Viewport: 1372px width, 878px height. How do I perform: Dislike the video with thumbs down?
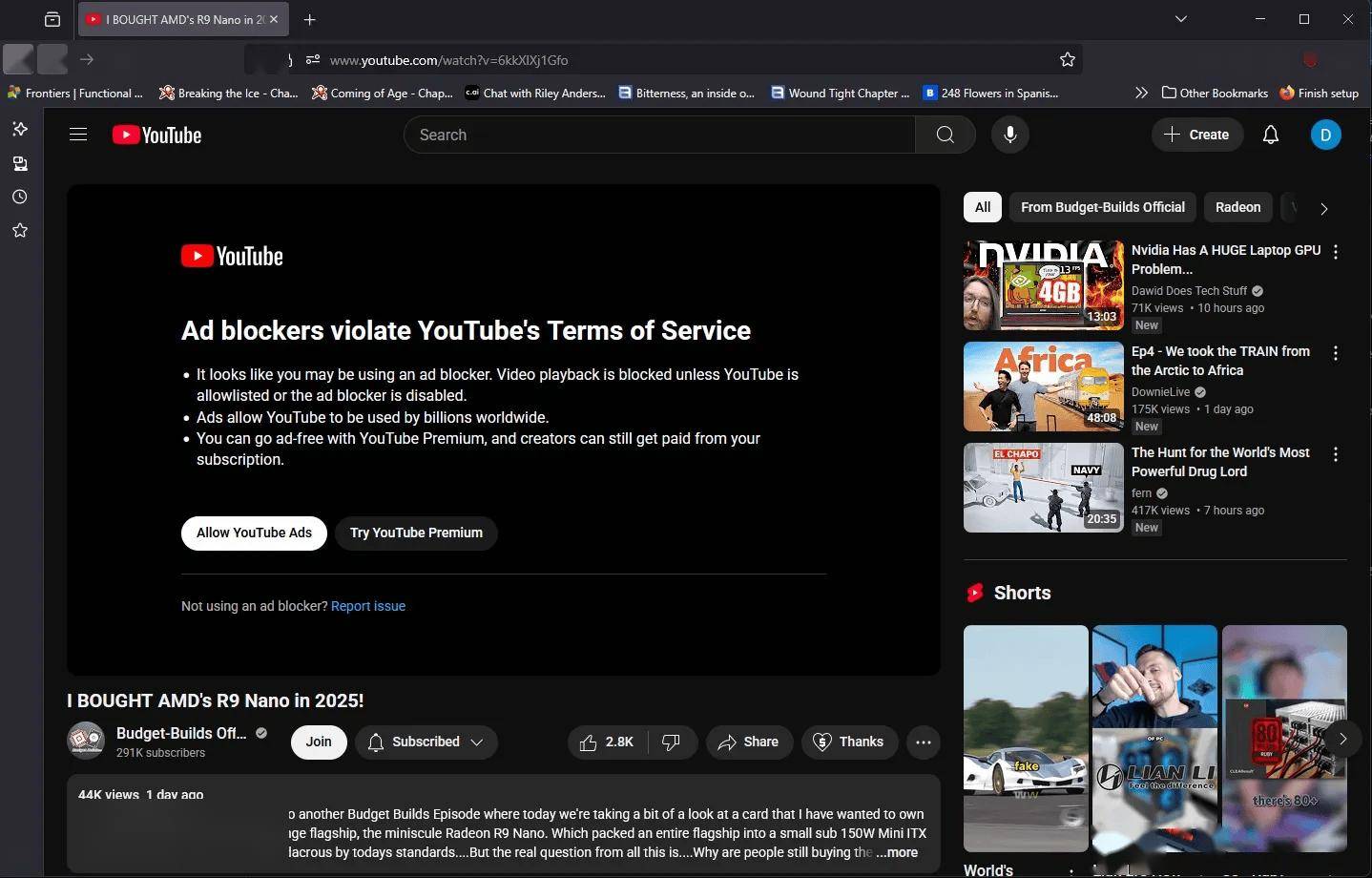pyautogui.click(x=672, y=742)
